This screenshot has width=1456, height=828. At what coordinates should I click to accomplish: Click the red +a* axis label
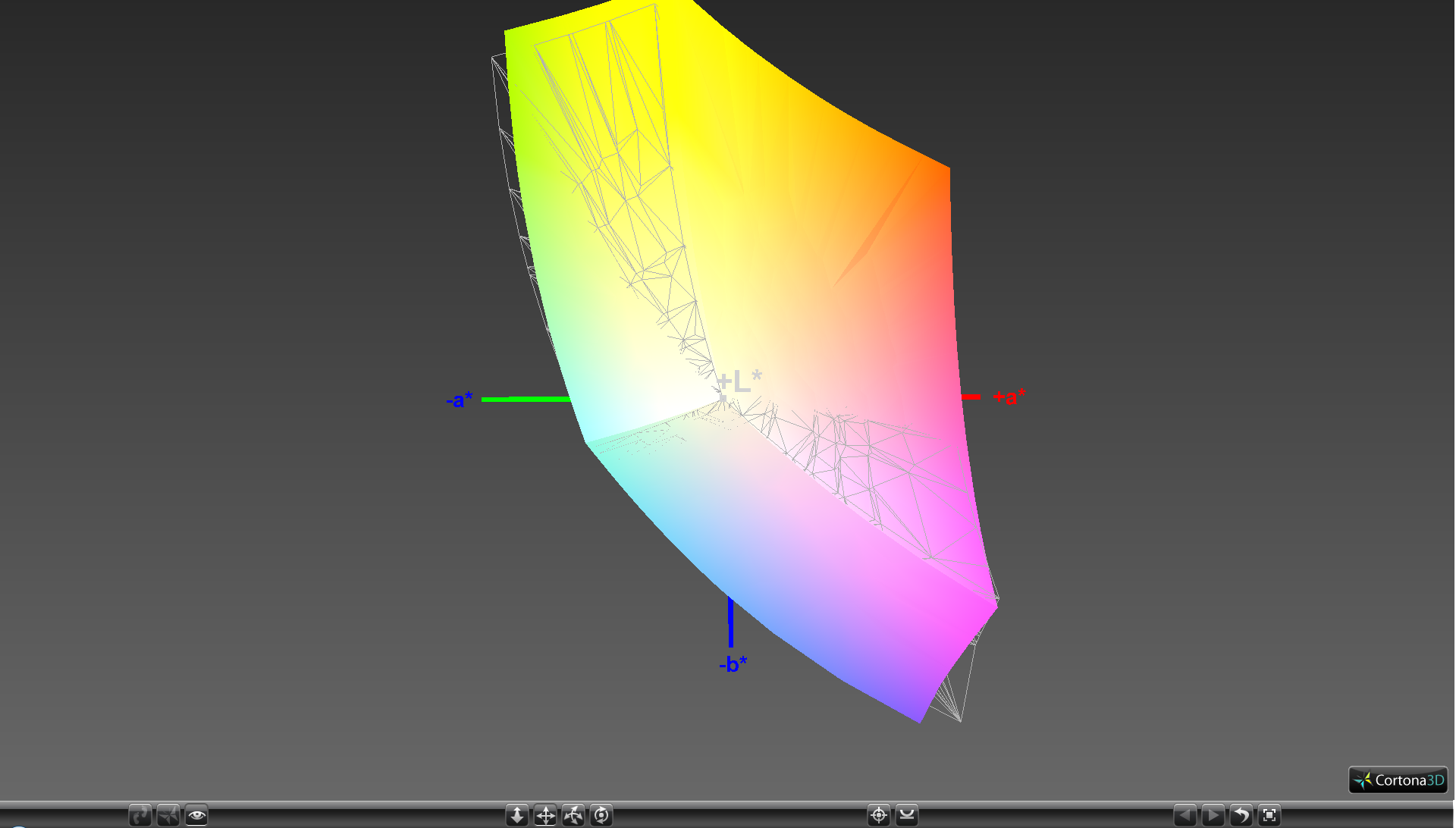pyautogui.click(x=1009, y=397)
